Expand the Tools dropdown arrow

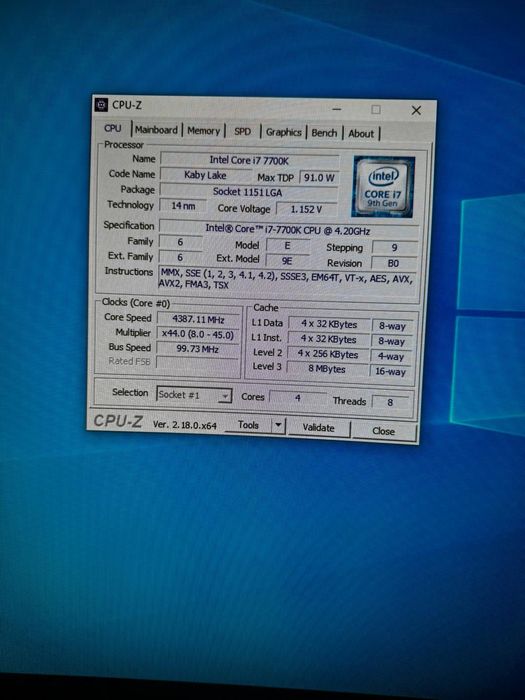(x=278, y=425)
